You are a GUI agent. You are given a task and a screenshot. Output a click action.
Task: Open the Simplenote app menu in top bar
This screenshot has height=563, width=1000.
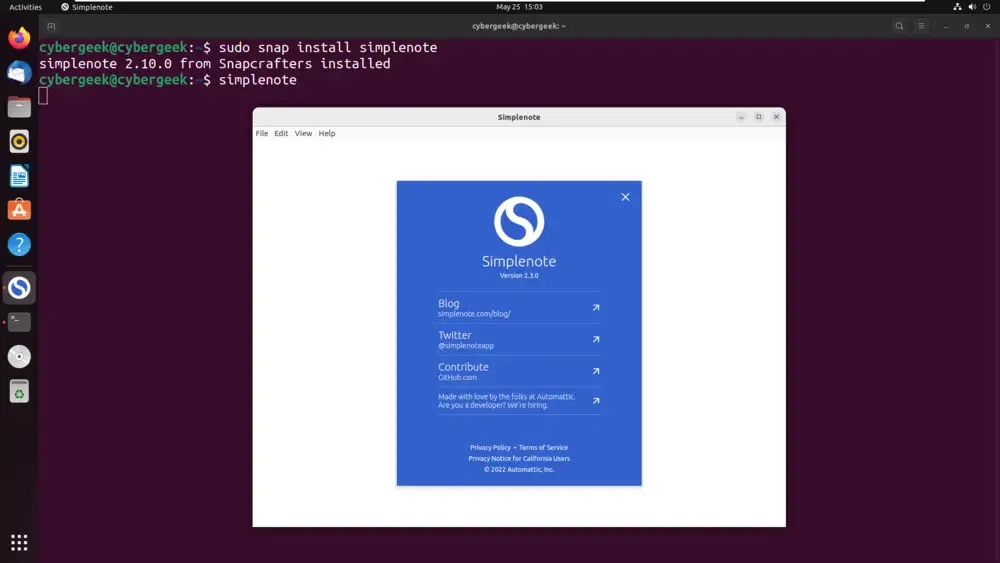[x=87, y=7]
